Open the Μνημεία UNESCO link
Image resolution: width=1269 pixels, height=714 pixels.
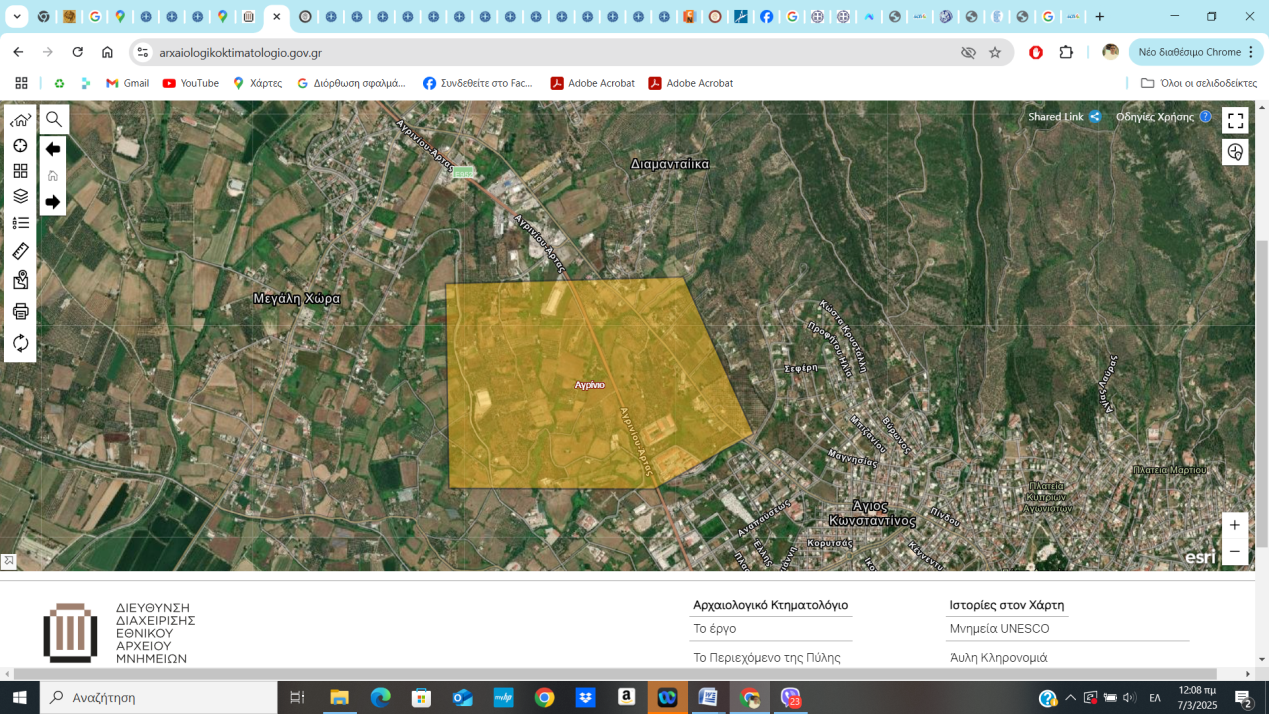tap(999, 629)
